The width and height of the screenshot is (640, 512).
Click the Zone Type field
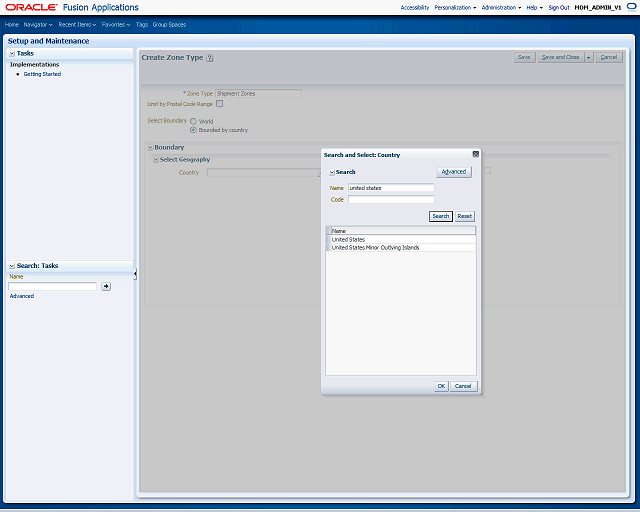(x=258, y=93)
